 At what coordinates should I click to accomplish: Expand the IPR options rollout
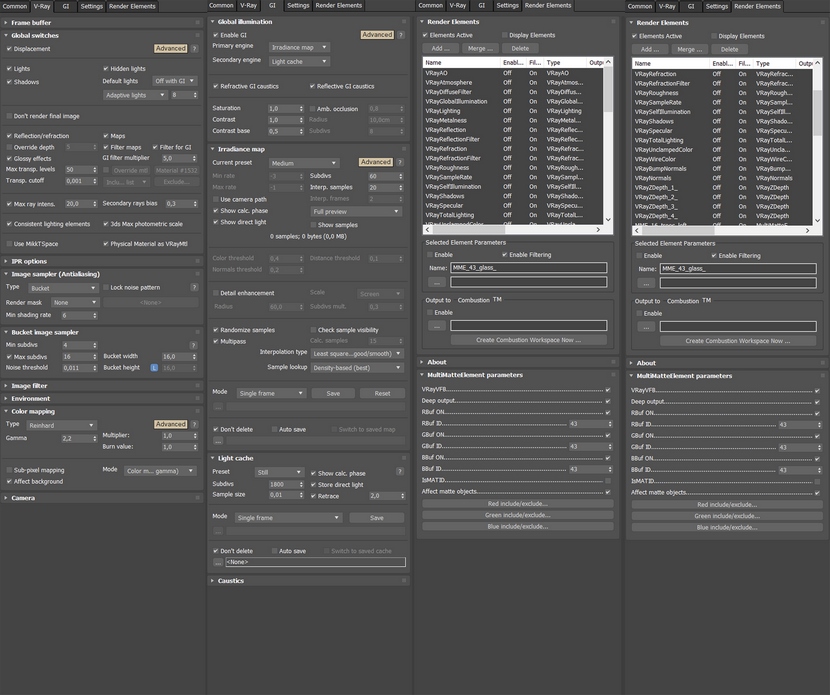[x=29, y=261]
